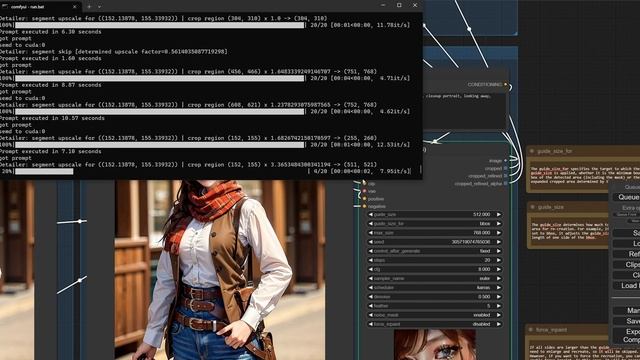
Task: Open the Manager button in menu panel
Action: point(627,311)
